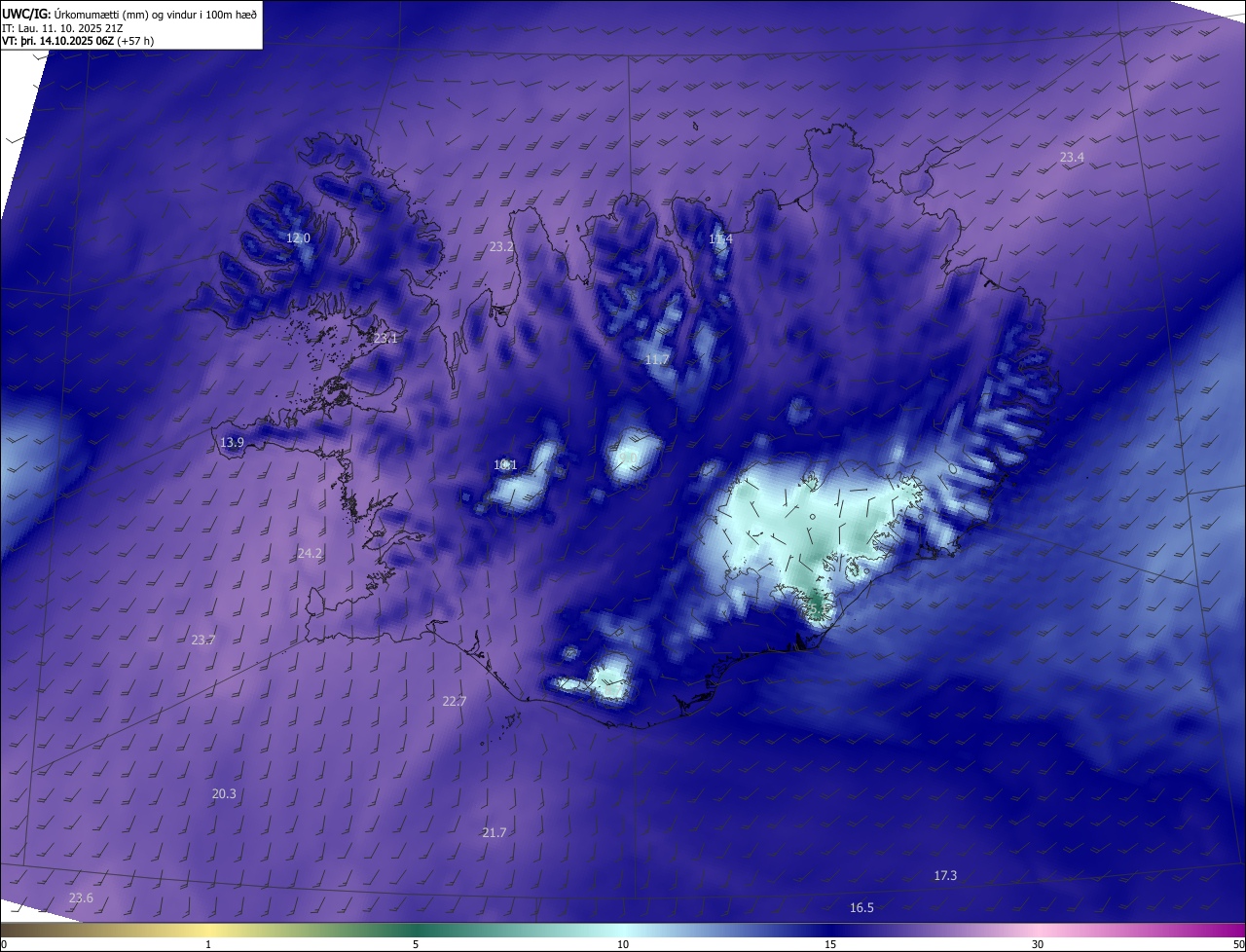
Task: Click the 5 tick on the color scale
Action: pyautogui.click(x=416, y=945)
